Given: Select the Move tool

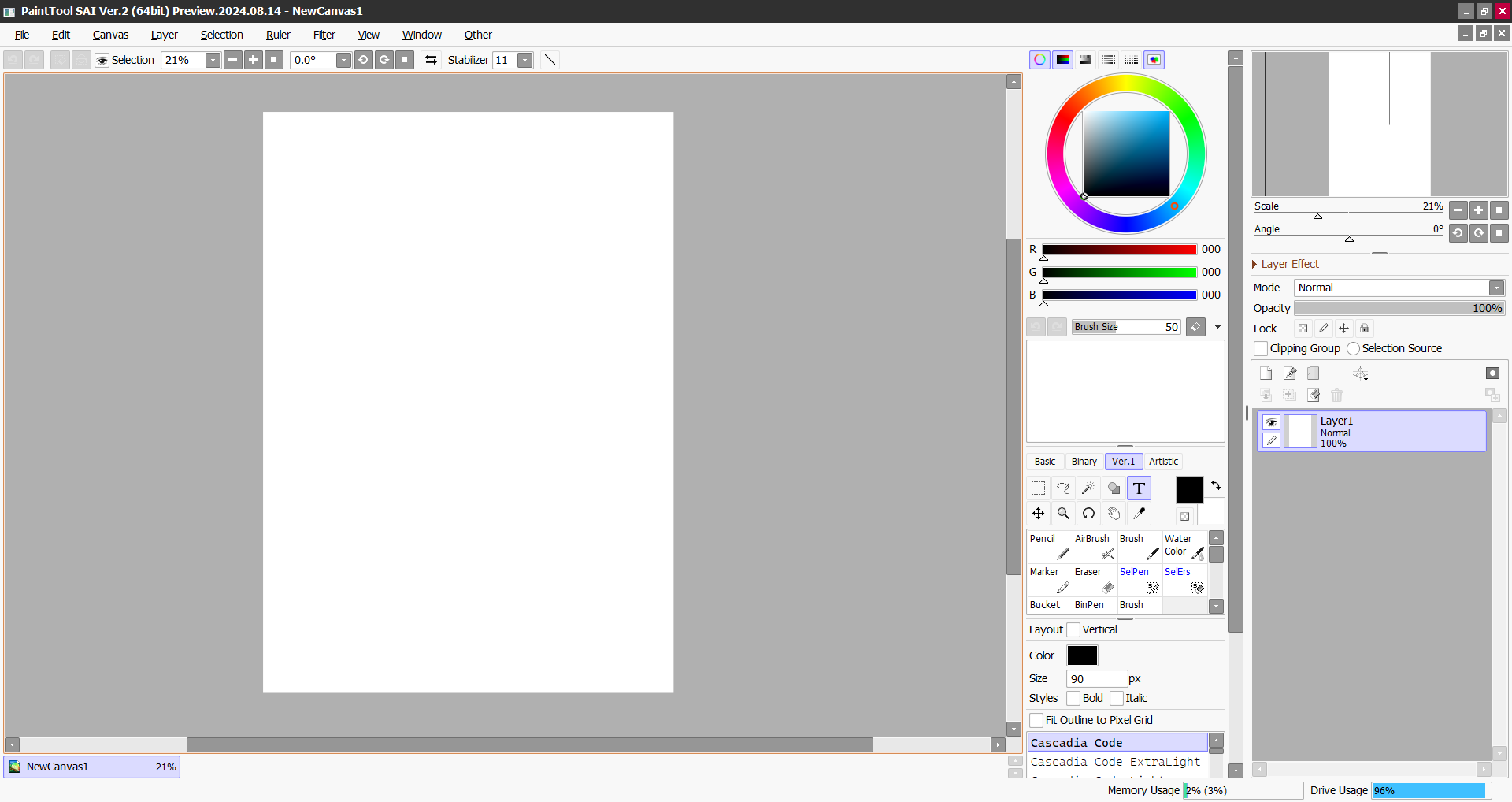Looking at the screenshot, I should (1038, 514).
